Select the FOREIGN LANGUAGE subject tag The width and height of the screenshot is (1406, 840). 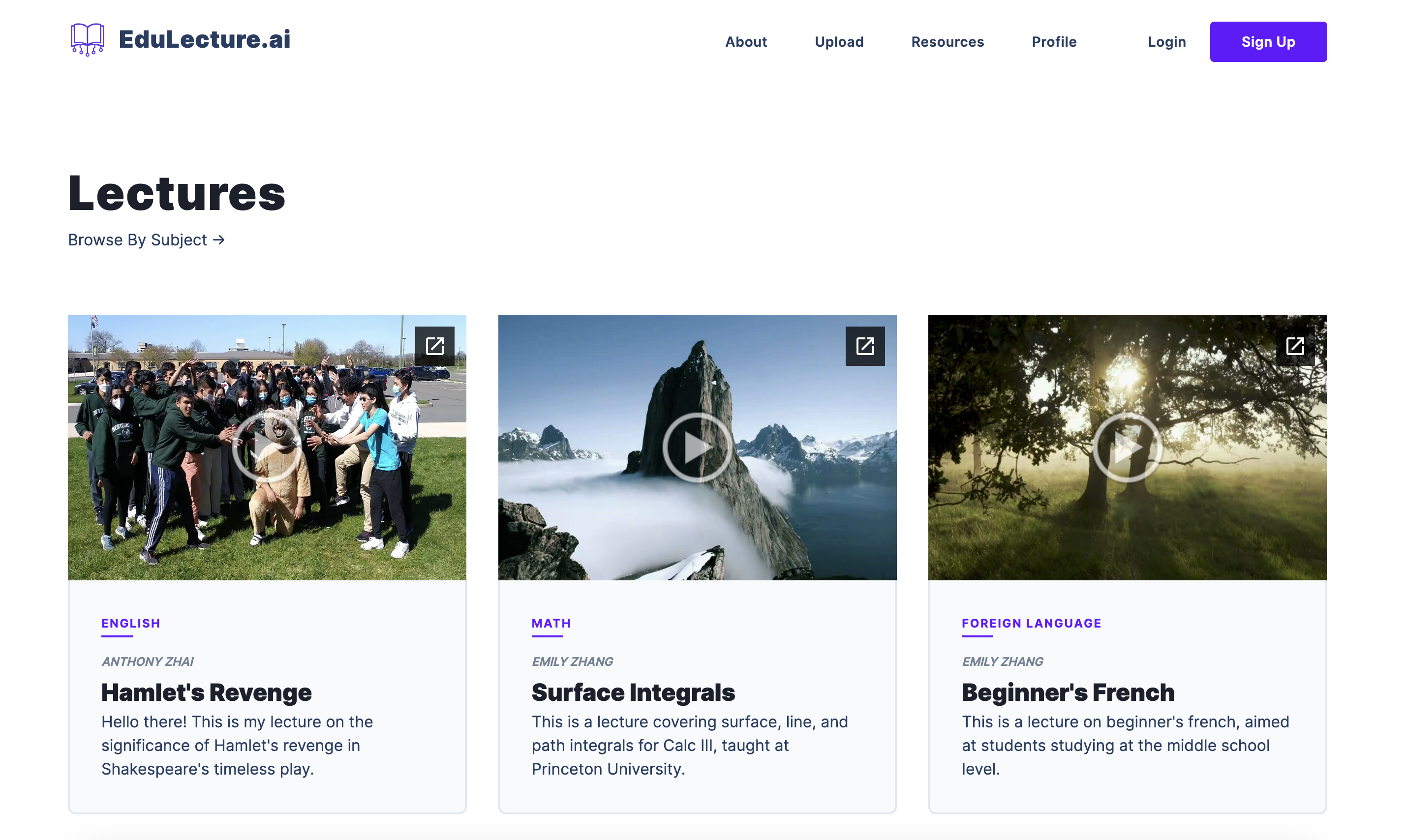(1031, 623)
